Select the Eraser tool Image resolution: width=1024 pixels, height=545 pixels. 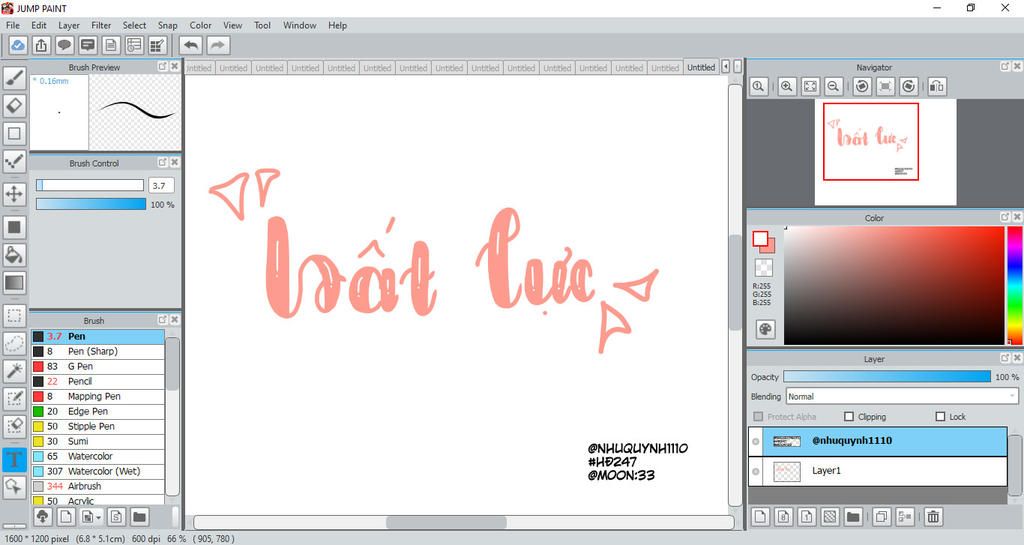coord(14,106)
